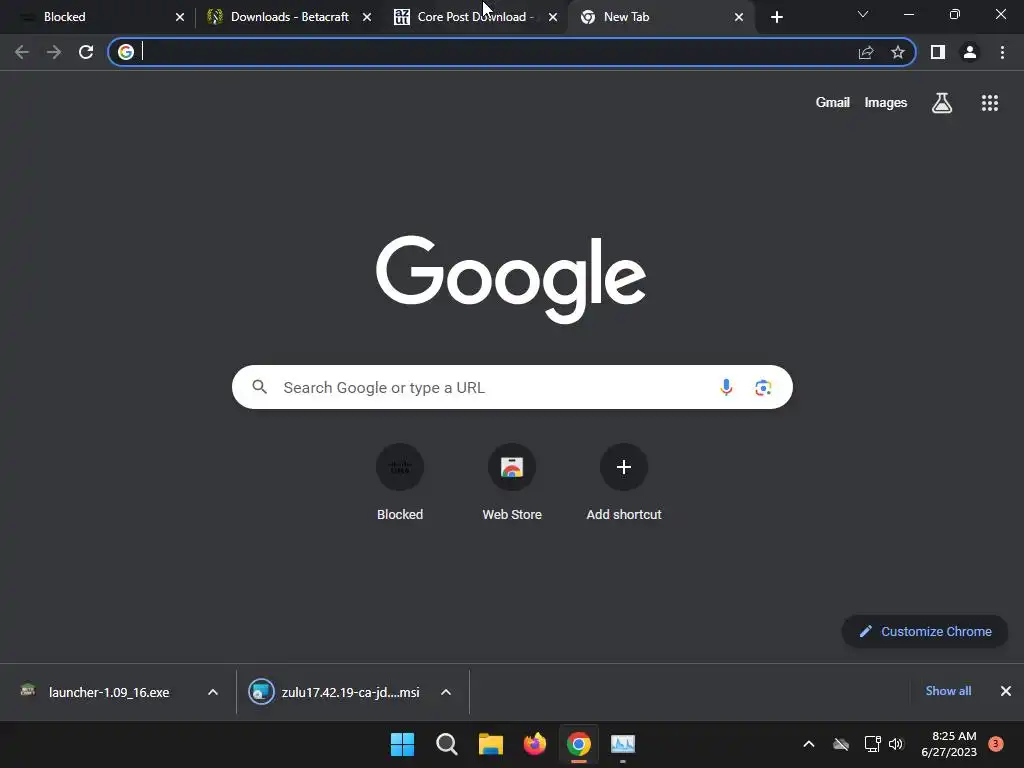Open the Web Store shortcut
Screen dimensions: 1024x768
click(x=512, y=482)
